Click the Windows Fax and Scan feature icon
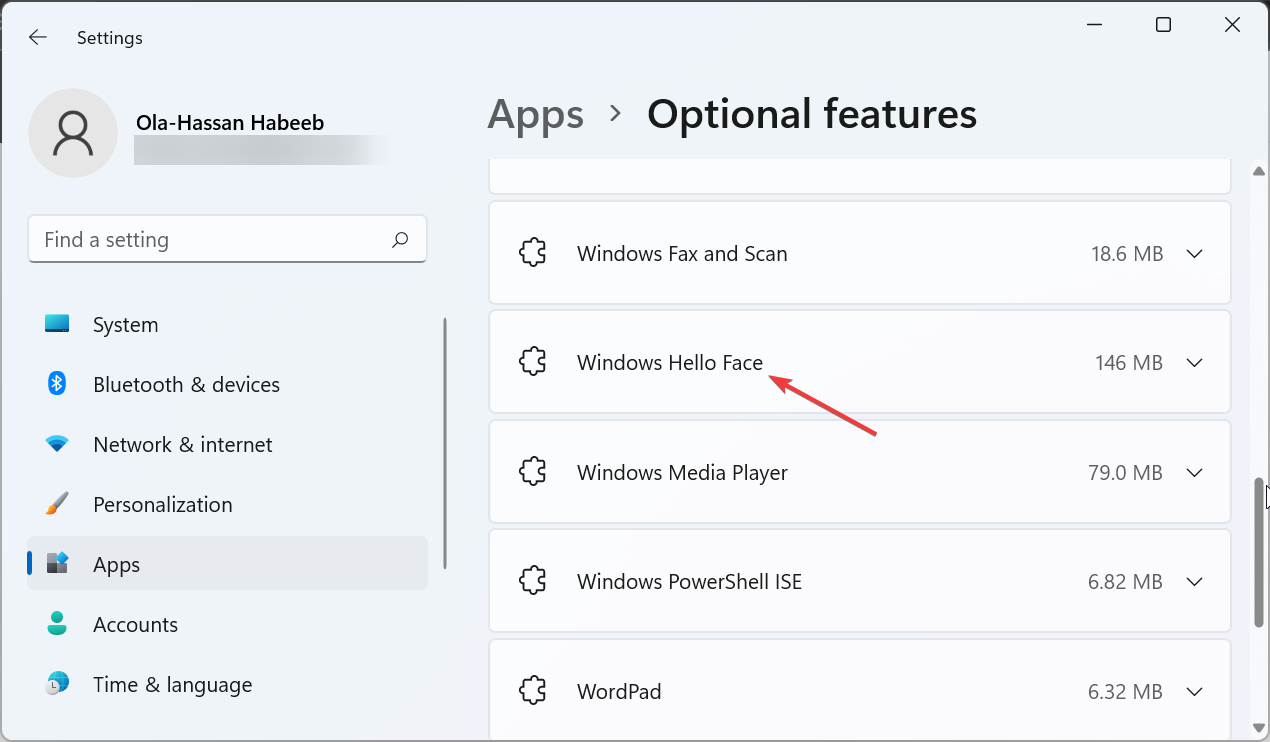This screenshot has width=1270, height=742. tap(533, 253)
